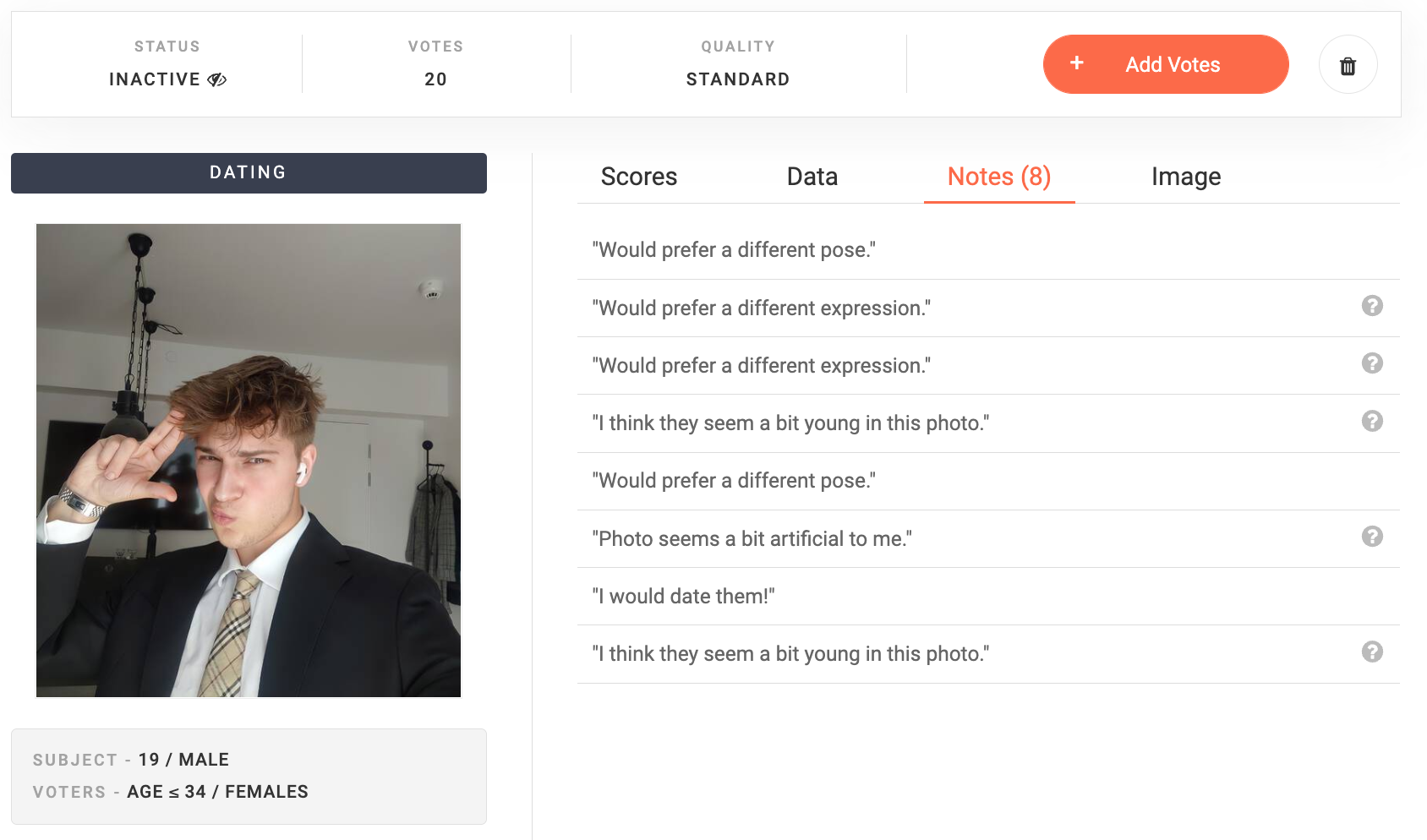1427x840 pixels.
Task: Select the 'I would date them!' note
Action: [683, 597]
